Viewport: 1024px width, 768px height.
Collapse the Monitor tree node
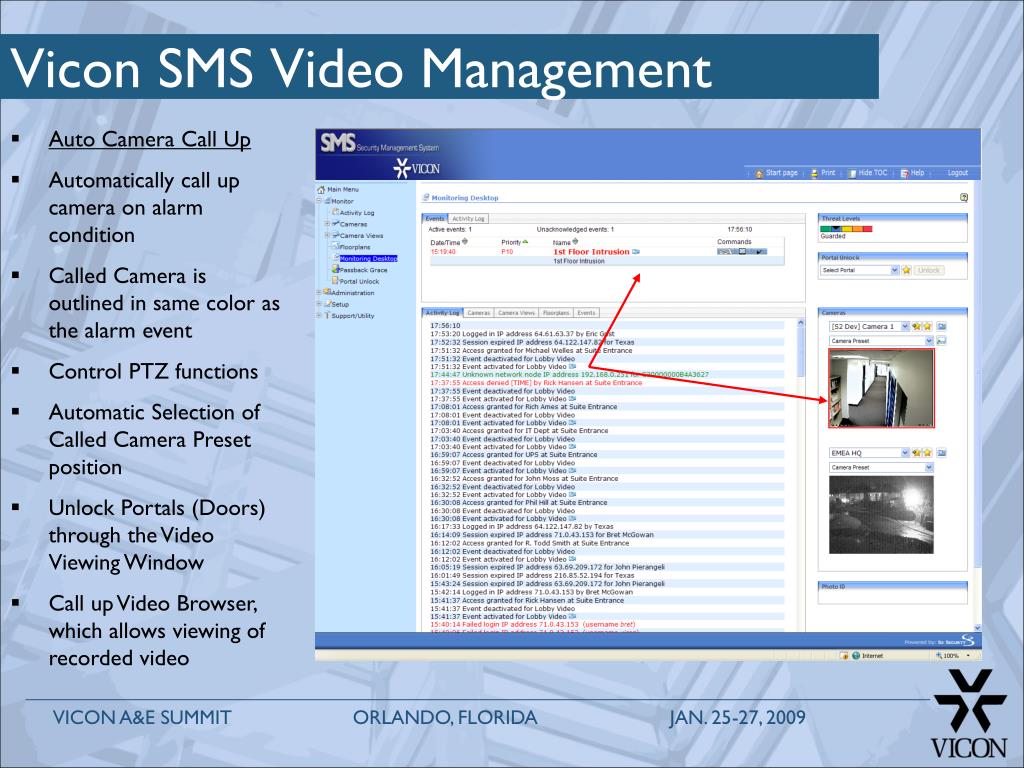tap(319, 200)
